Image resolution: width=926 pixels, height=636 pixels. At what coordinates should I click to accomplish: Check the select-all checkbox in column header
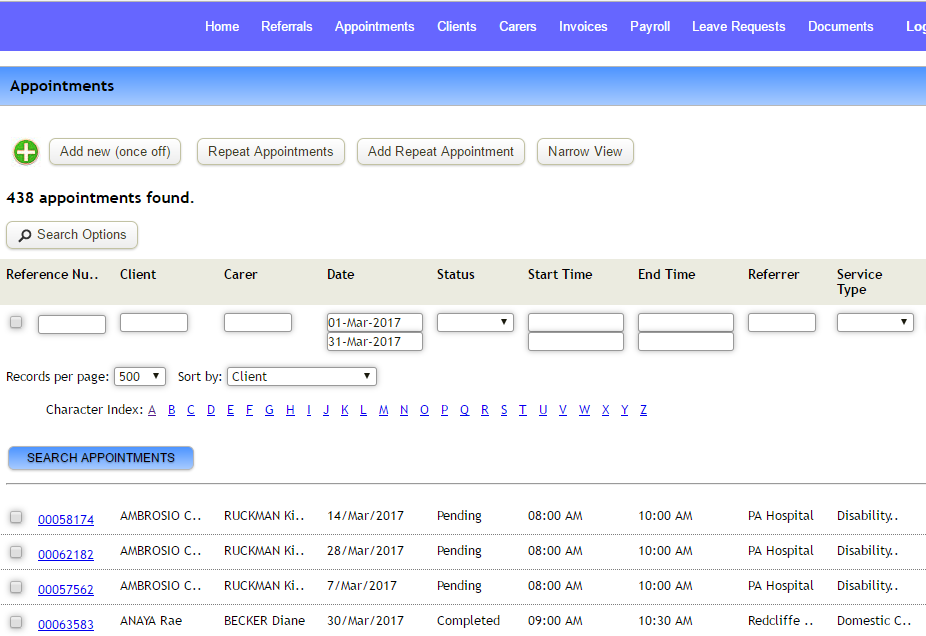14,322
